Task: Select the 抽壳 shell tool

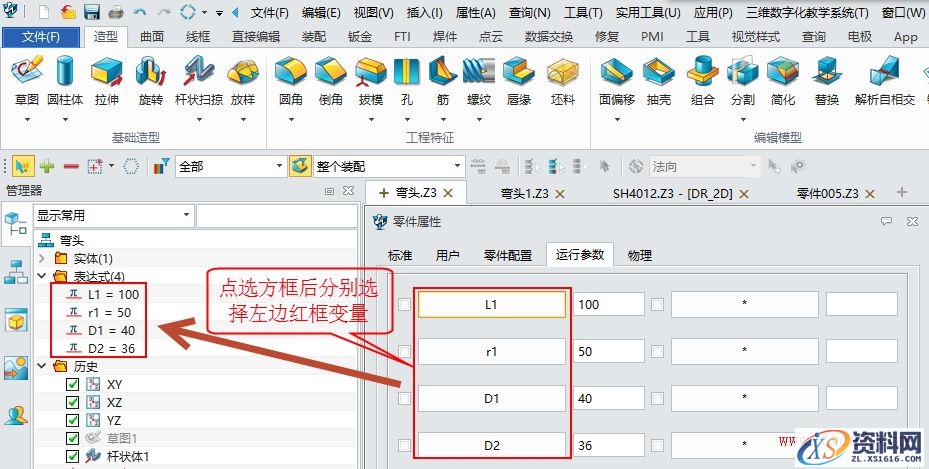Action: pos(659,81)
